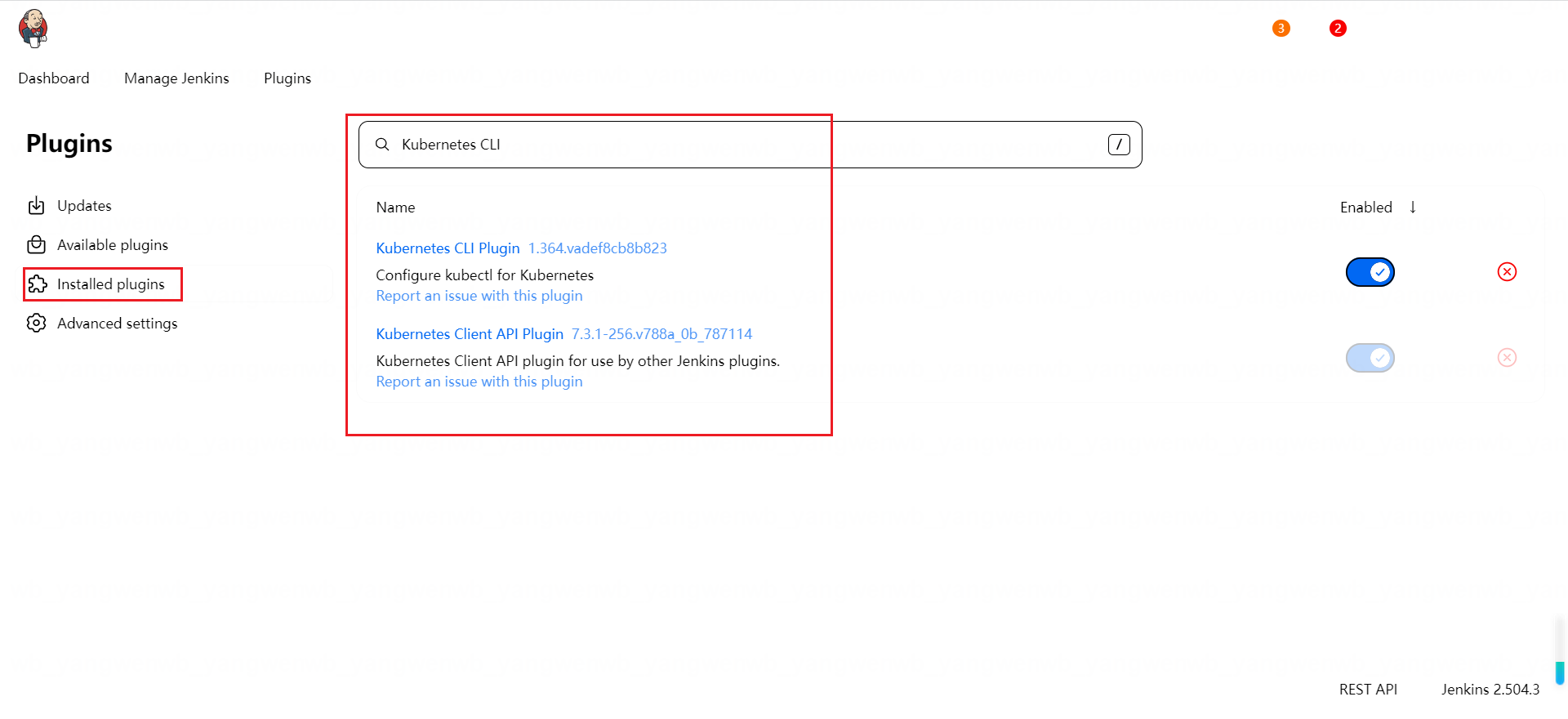Disable the Kubernetes CLI Plugin toggle

(1370, 272)
